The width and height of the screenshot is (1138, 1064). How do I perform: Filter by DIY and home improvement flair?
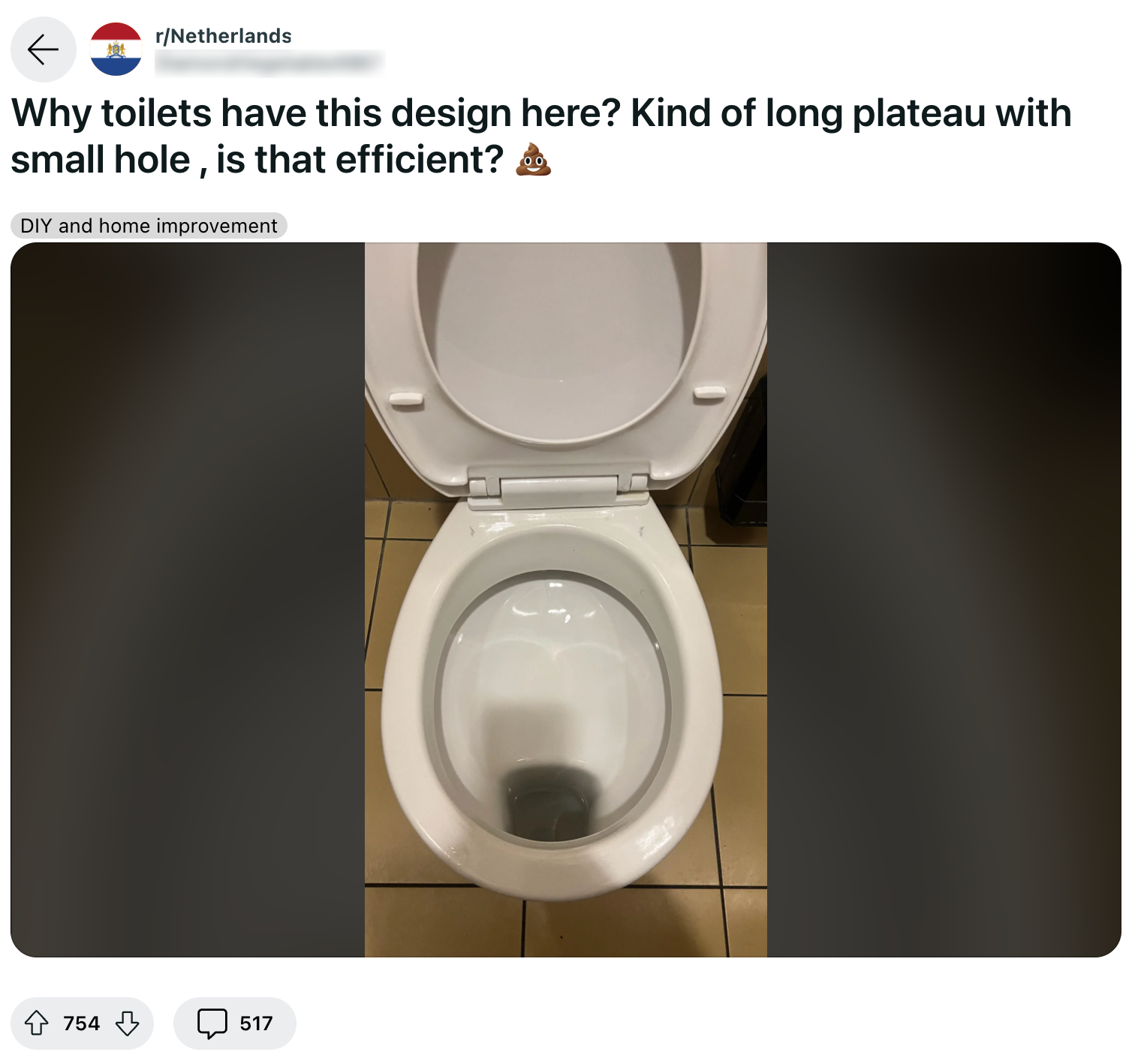pyautogui.click(x=149, y=226)
